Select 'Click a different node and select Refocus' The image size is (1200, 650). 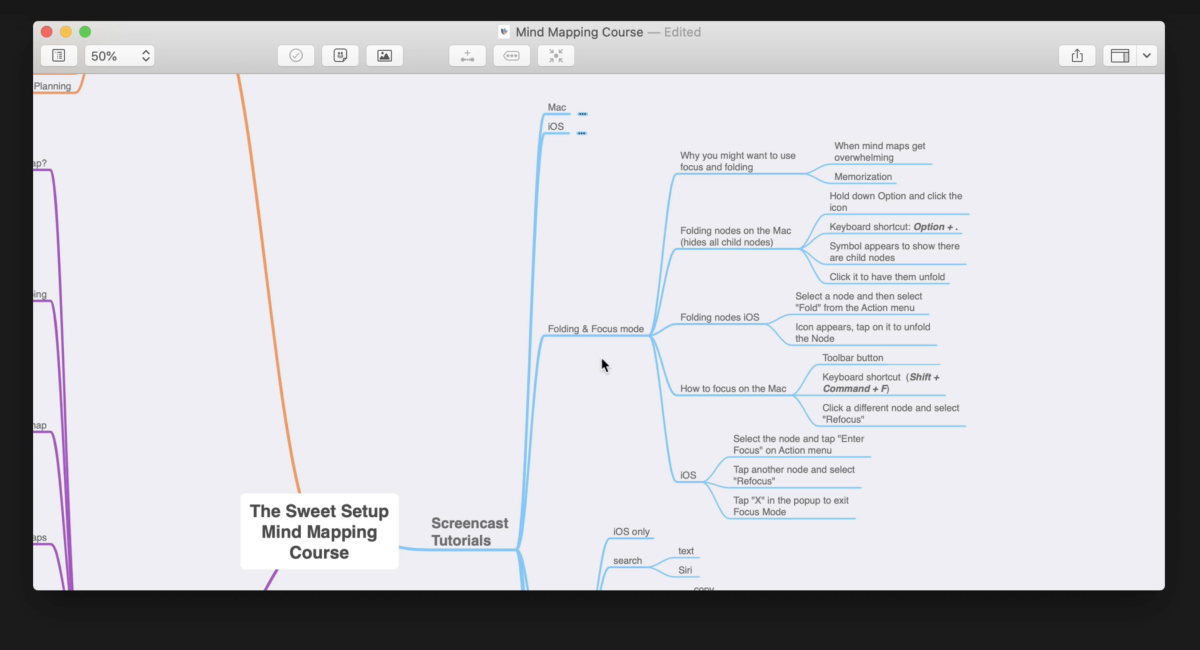(891, 413)
